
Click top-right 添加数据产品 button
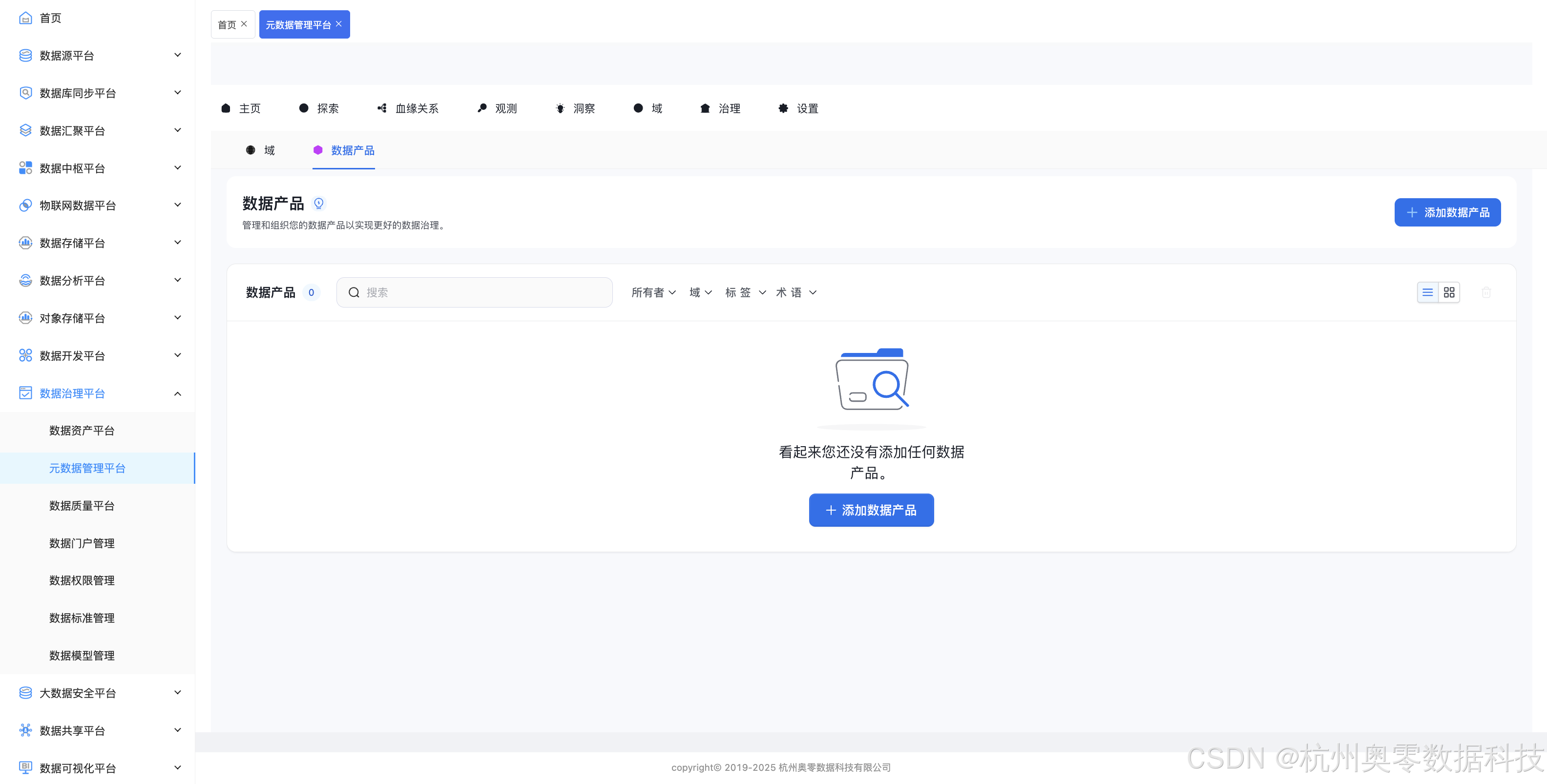[x=1447, y=212]
